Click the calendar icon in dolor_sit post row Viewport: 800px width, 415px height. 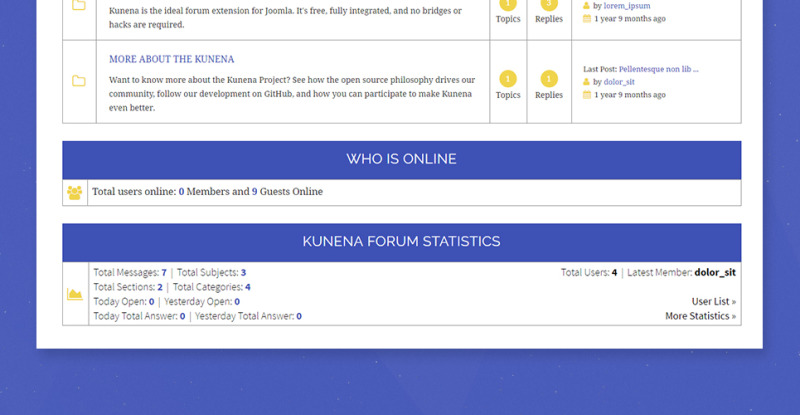pos(587,94)
